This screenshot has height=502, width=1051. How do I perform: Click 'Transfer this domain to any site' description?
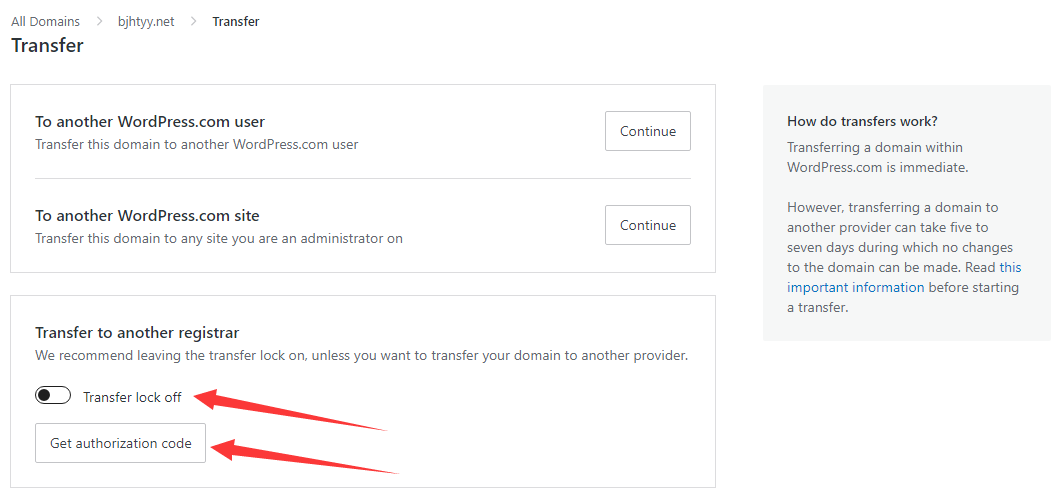[x=219, y=238]
